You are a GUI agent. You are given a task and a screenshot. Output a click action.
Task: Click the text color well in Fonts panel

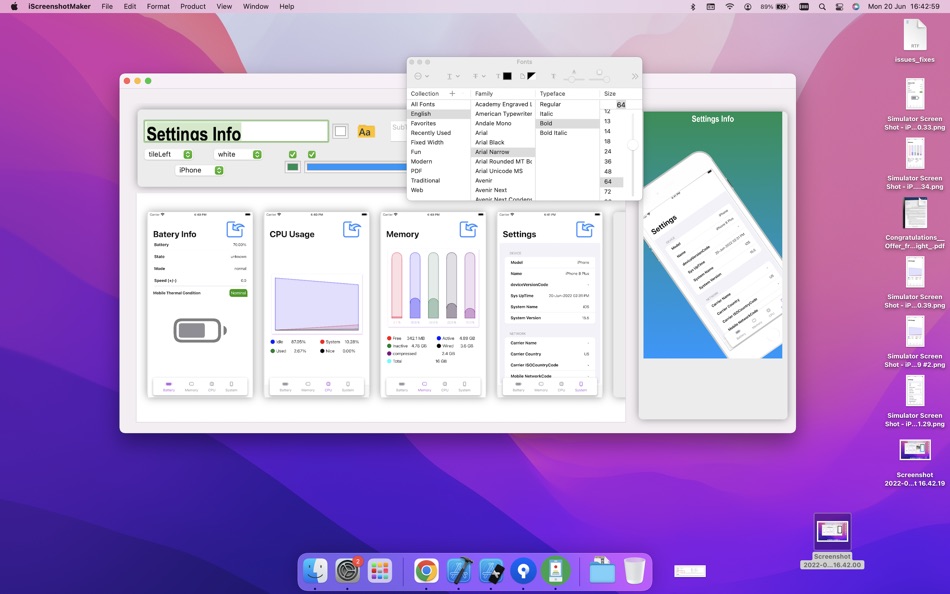(506, 77)
